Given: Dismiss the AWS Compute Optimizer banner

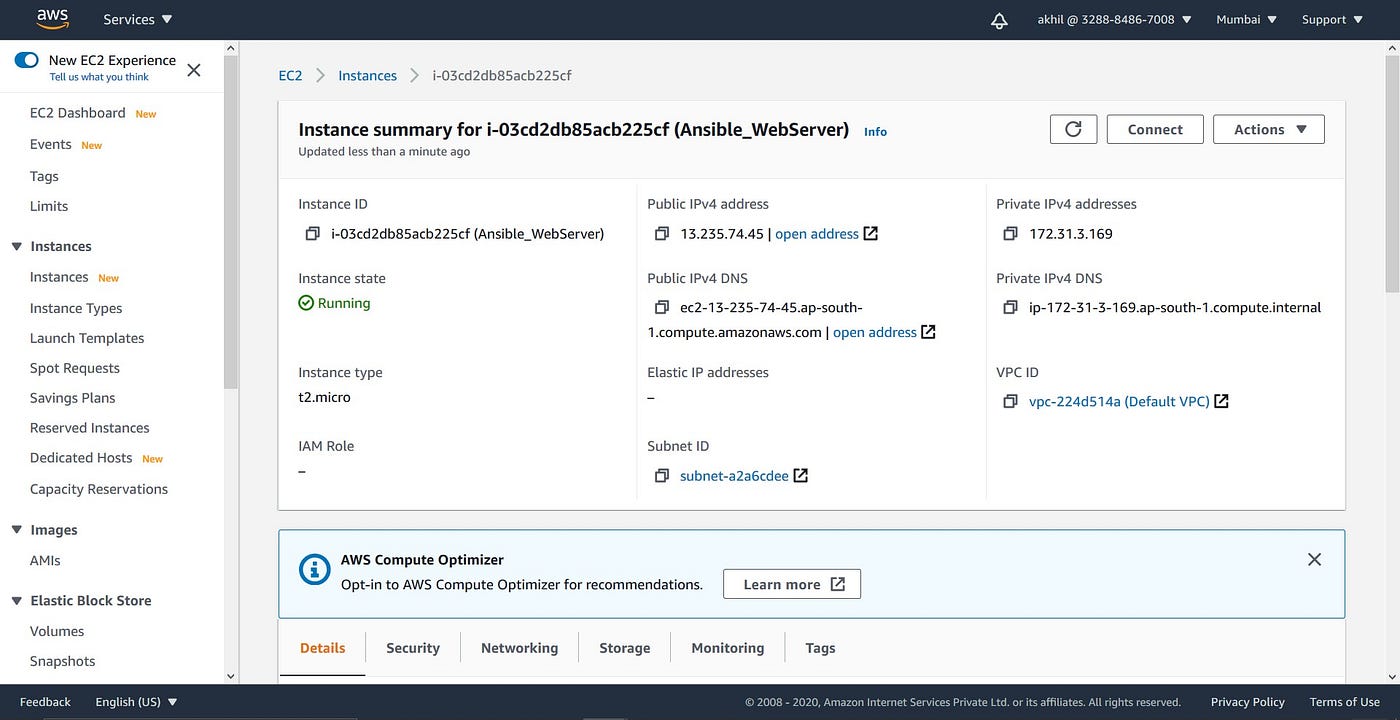Looking at the screenshot, I should [1314, 559].
